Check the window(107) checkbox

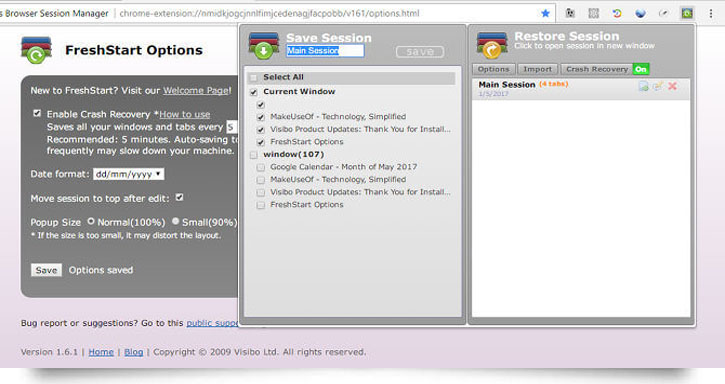pos(253,155)
